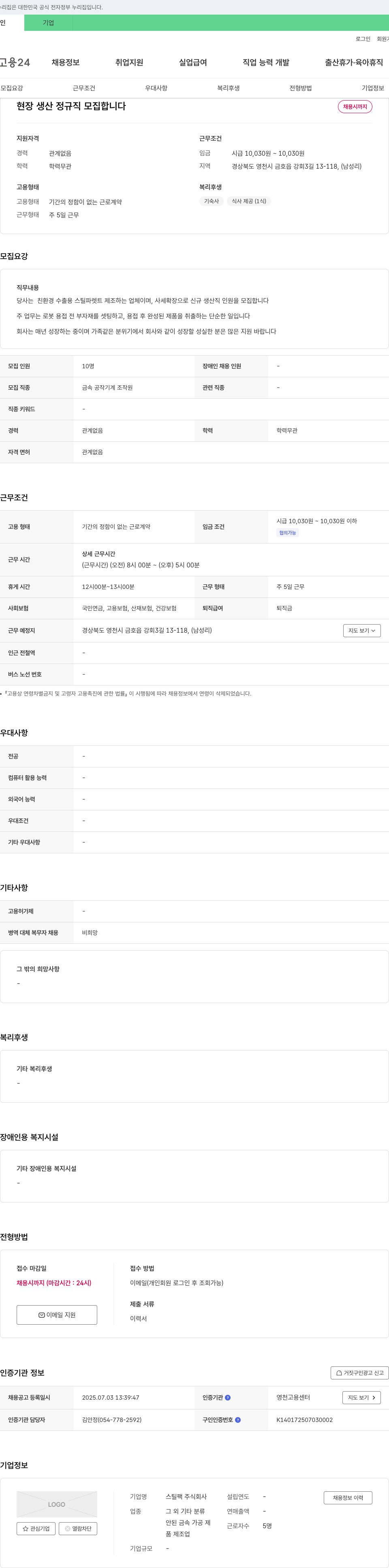Select break time 12시00분~13시00분
Image resolution: width=389 pixels, height=1568 pixels.
click(108, 587)
